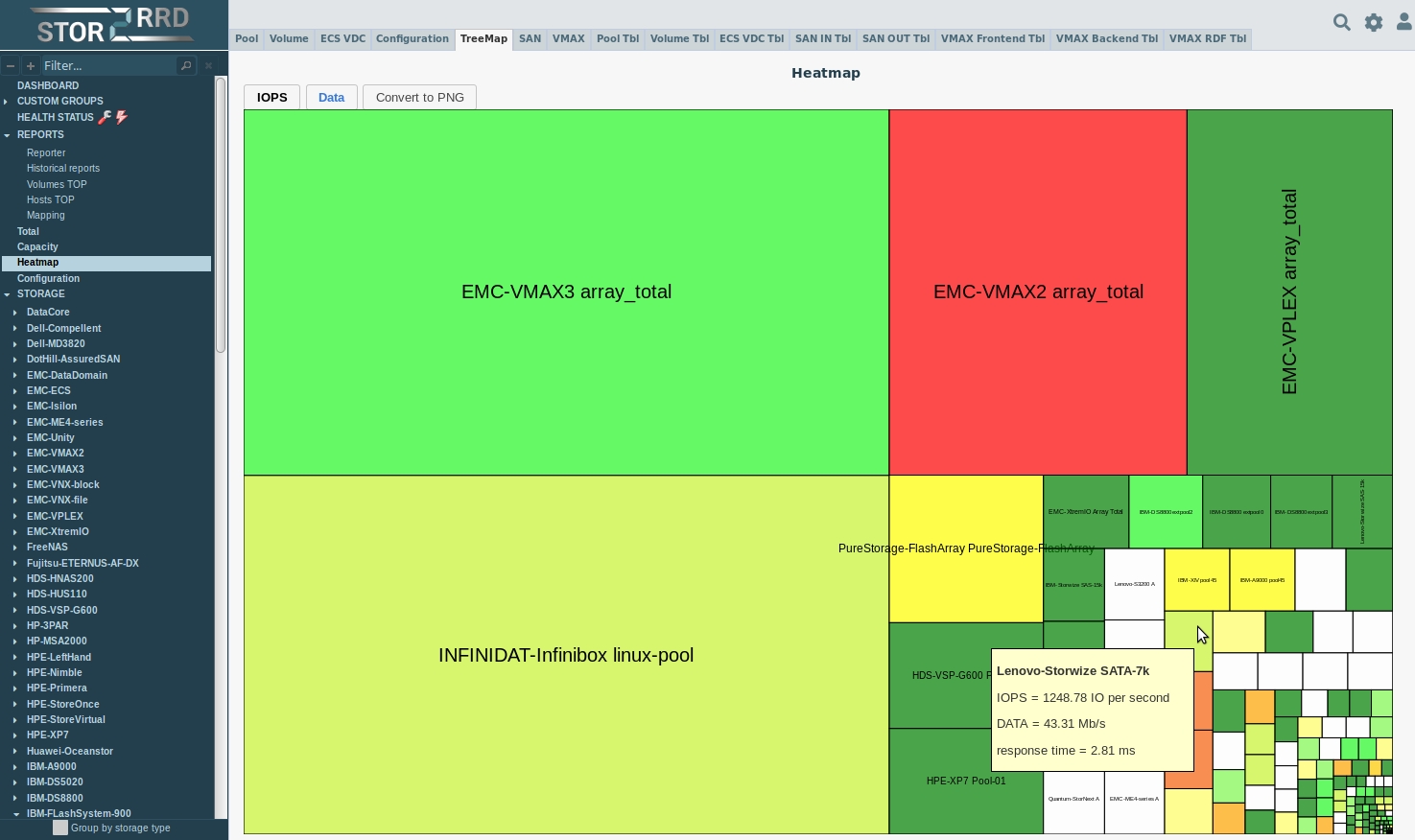Select the IOPS metric view
The height and width of the screenshot is (840, 1415).
[x=271, y=97]
